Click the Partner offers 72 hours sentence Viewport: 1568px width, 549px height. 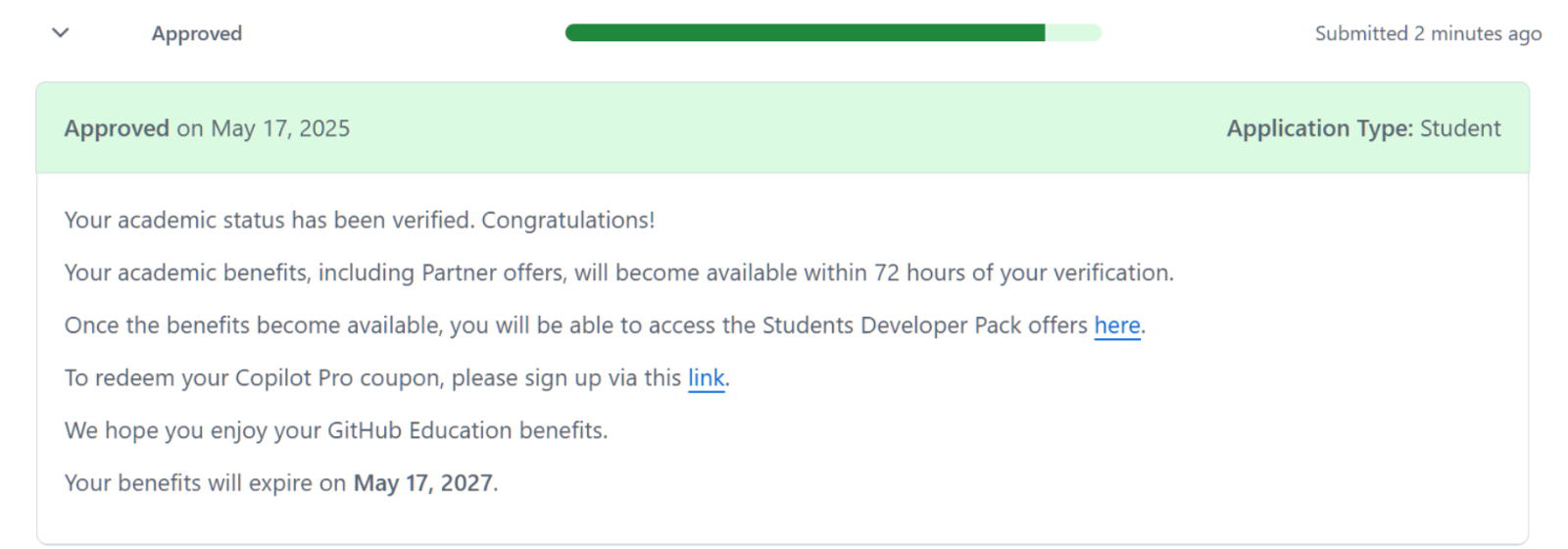tap(617, 273)
